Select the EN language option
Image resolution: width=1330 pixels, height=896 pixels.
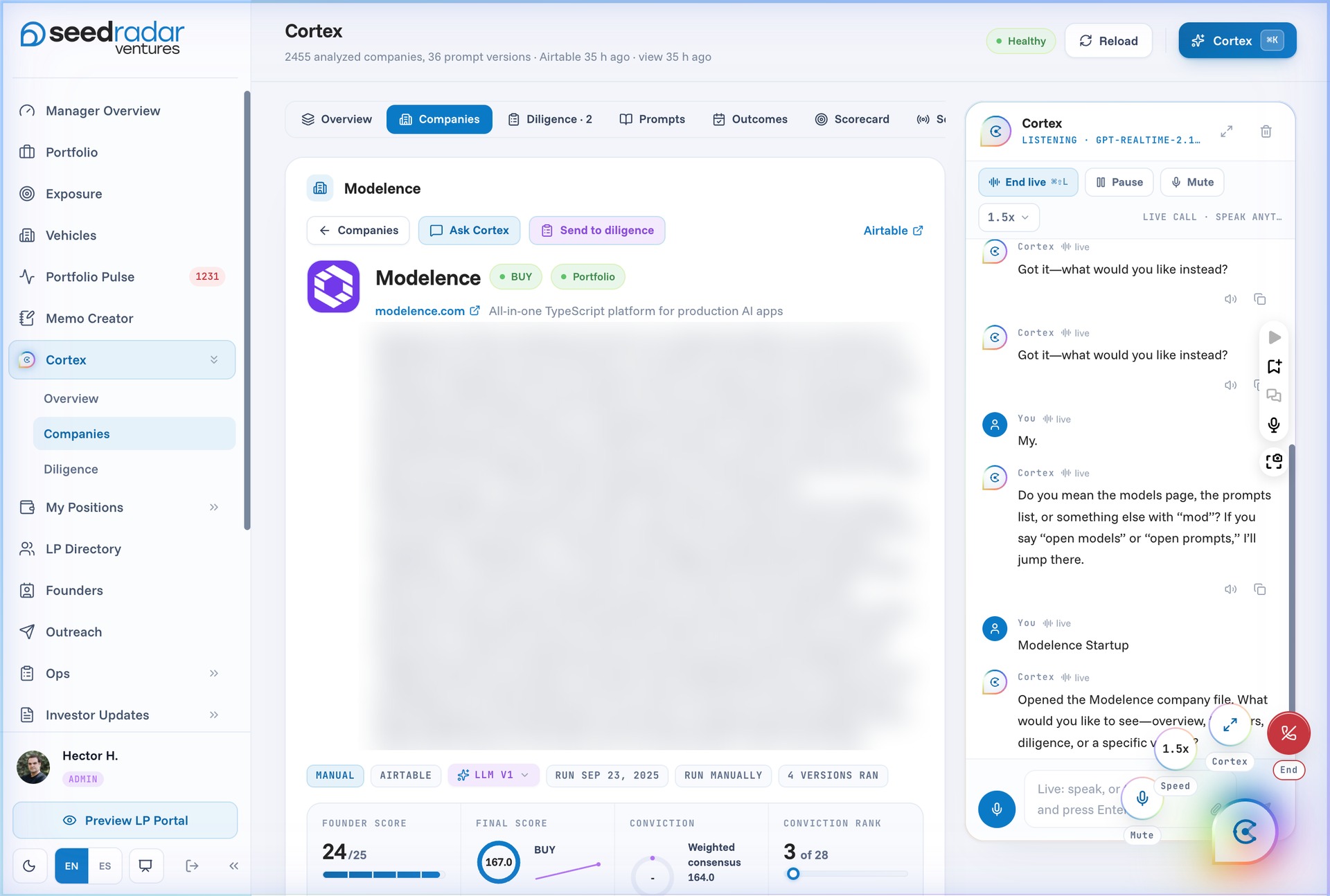(71, 866)
